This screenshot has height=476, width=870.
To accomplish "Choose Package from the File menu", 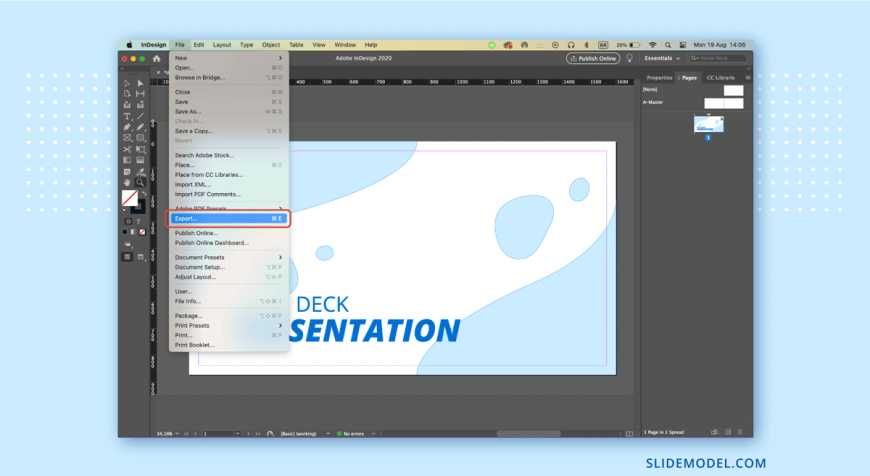I will click(x=229, y=316).
